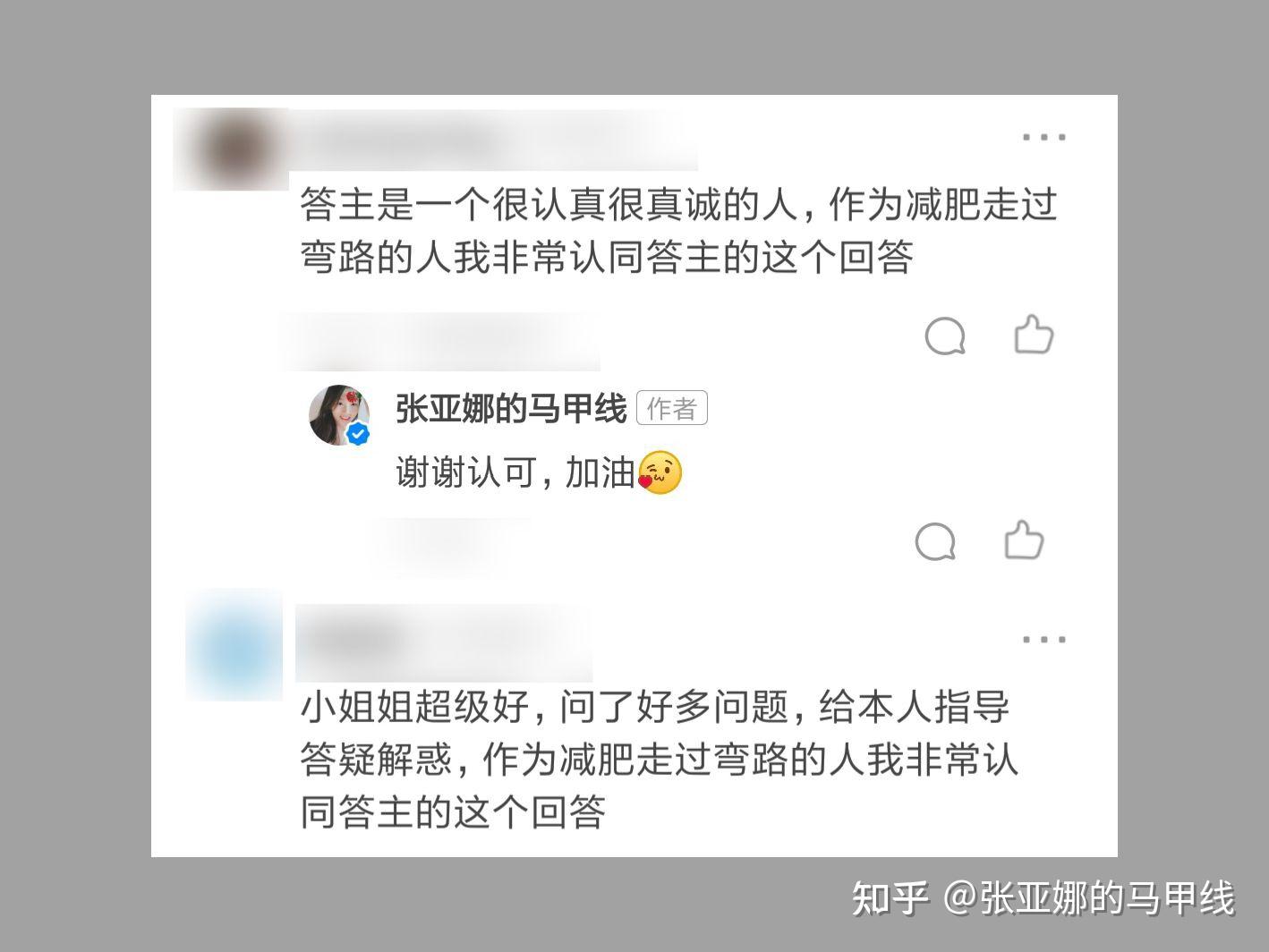The height and width of the screenshot is (952, 1269).
Task: Select the comment text starting with 小姐姐超级好
Action: 659,760
